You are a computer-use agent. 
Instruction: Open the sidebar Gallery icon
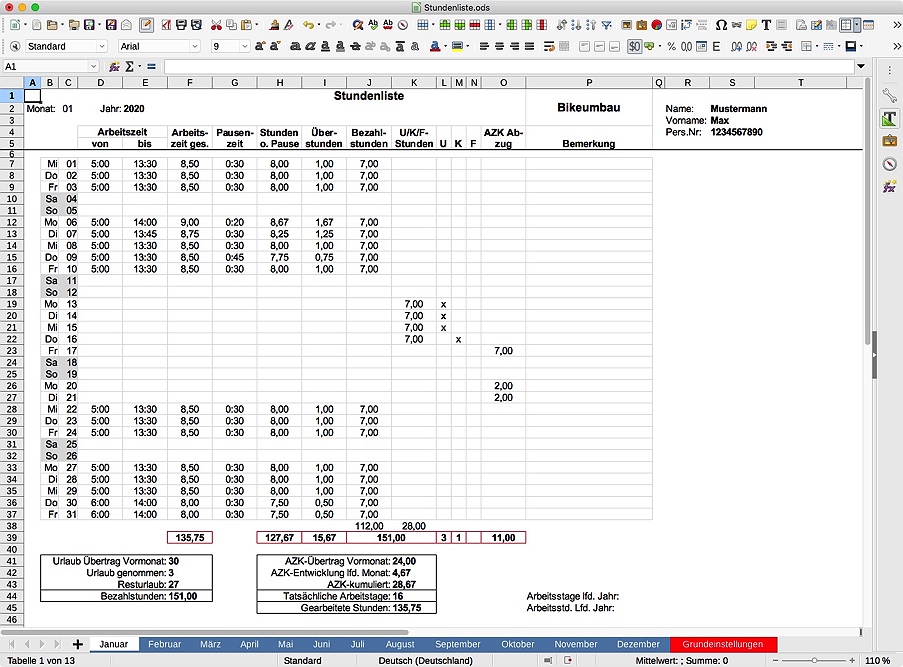[x=890, y=141]
